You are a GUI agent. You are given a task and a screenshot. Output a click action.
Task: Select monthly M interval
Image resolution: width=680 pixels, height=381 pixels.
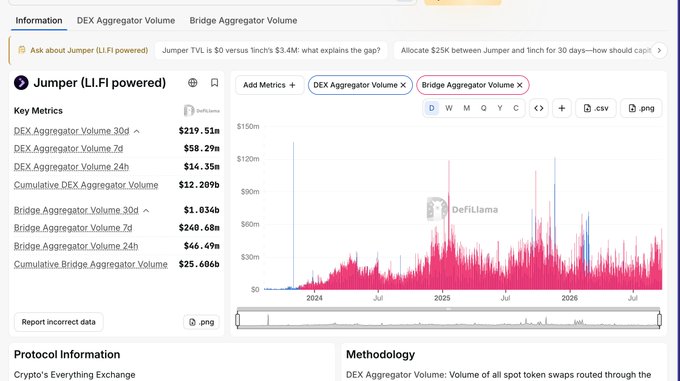pyautogui.click(x=467, y=108)
